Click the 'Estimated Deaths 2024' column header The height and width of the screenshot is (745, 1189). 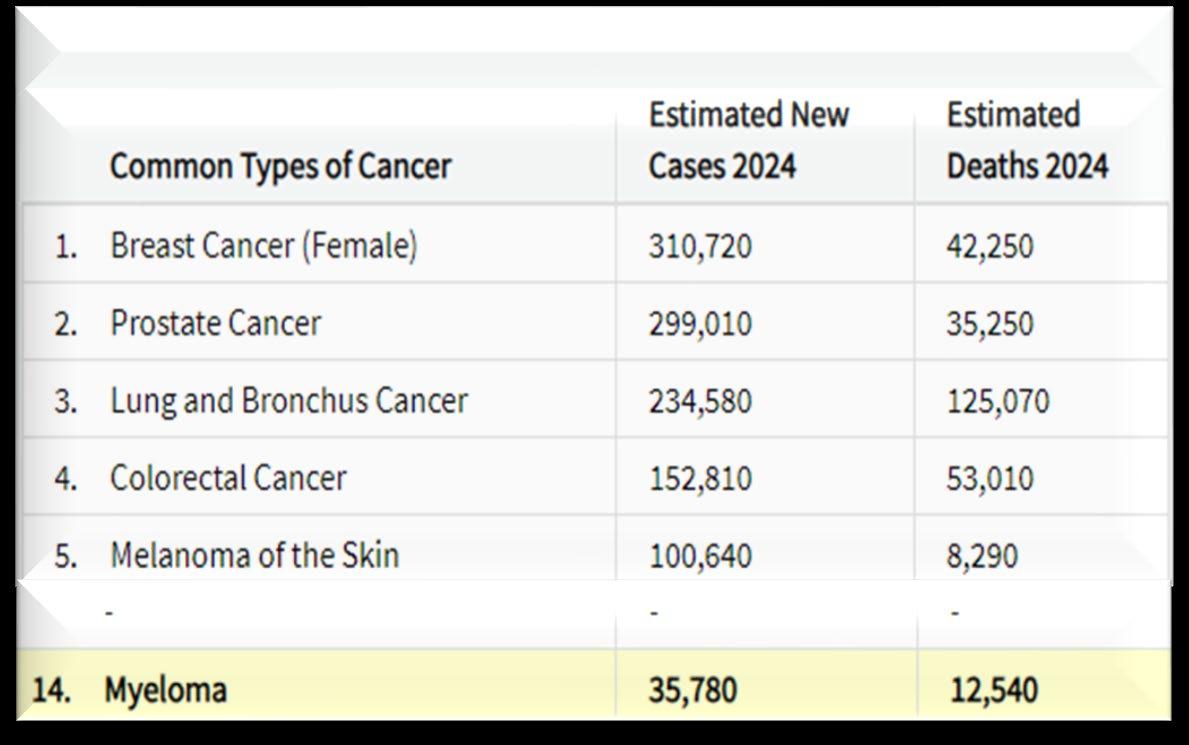[x=1027, y=140]
